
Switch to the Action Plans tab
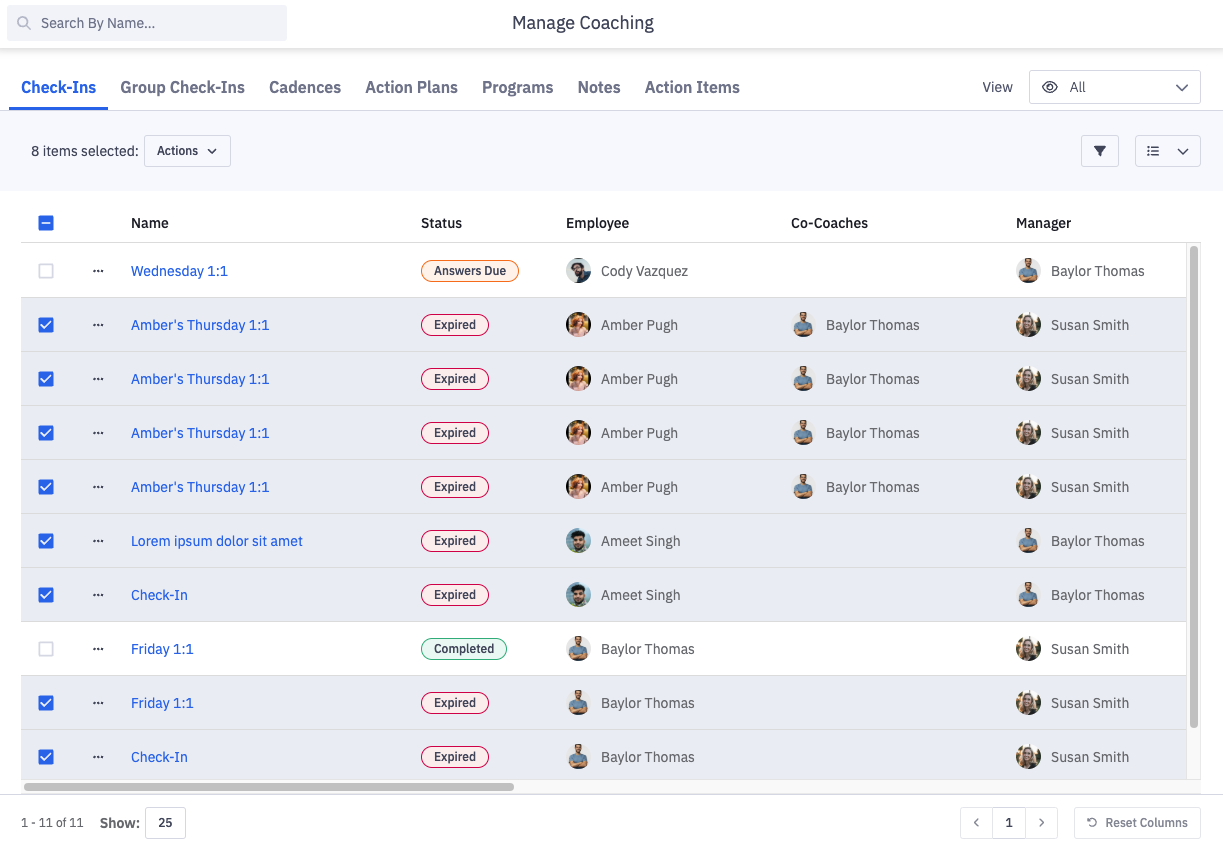point(411,87)
